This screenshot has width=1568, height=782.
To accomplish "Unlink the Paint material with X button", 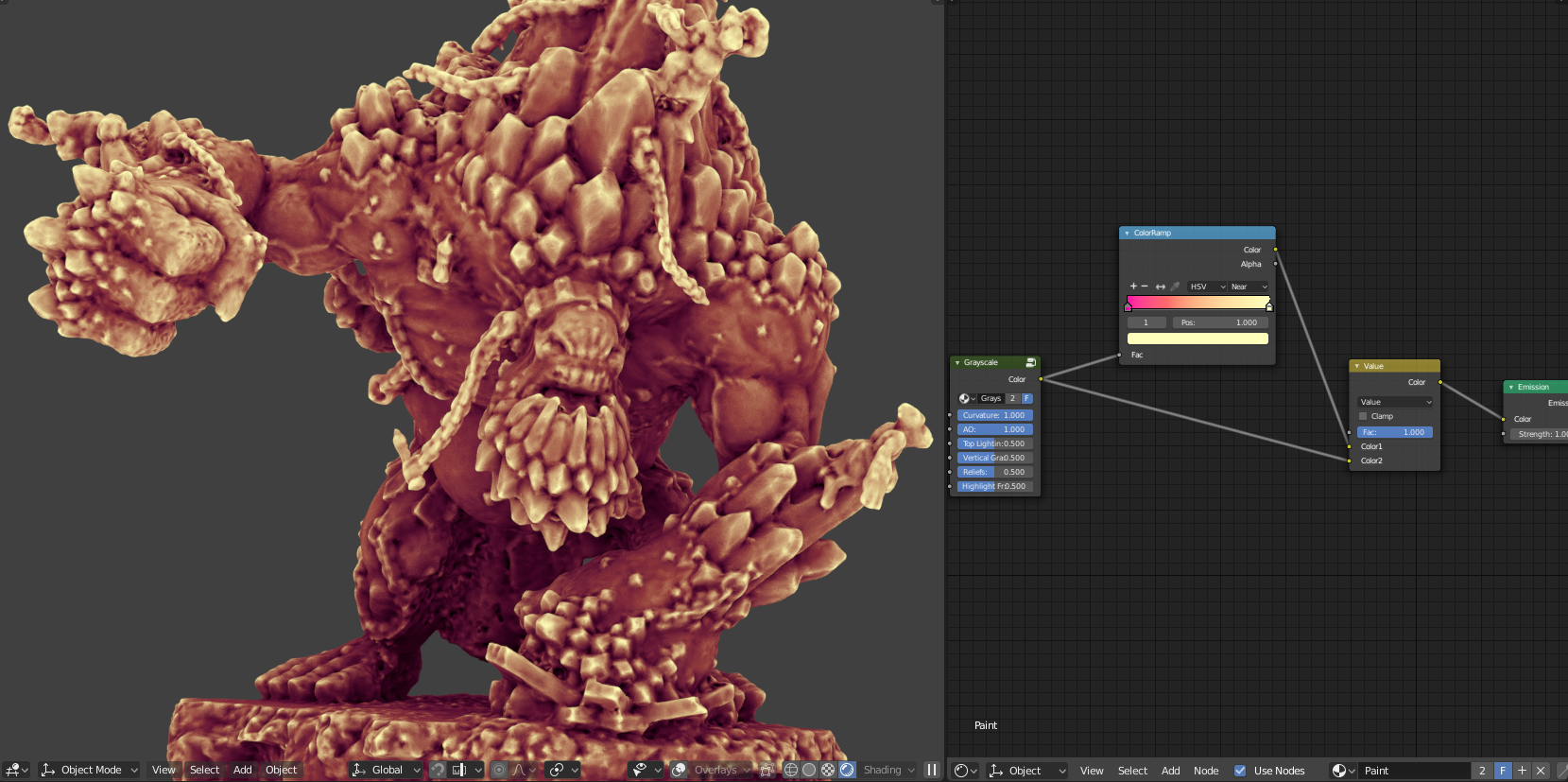I will pos(1541,771).
